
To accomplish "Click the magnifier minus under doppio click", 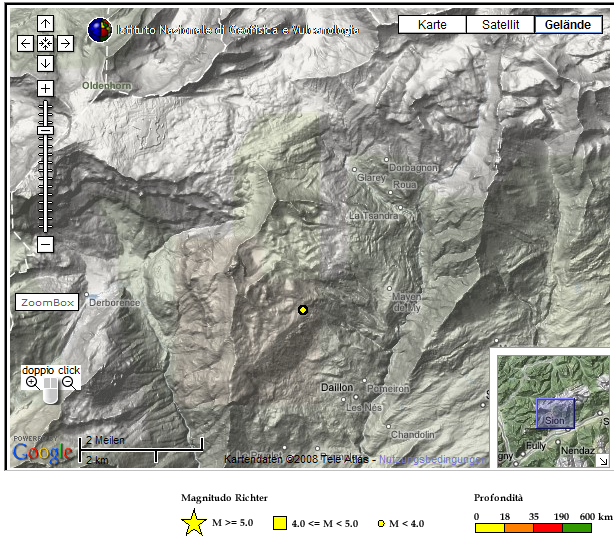I will coord(68,383).
